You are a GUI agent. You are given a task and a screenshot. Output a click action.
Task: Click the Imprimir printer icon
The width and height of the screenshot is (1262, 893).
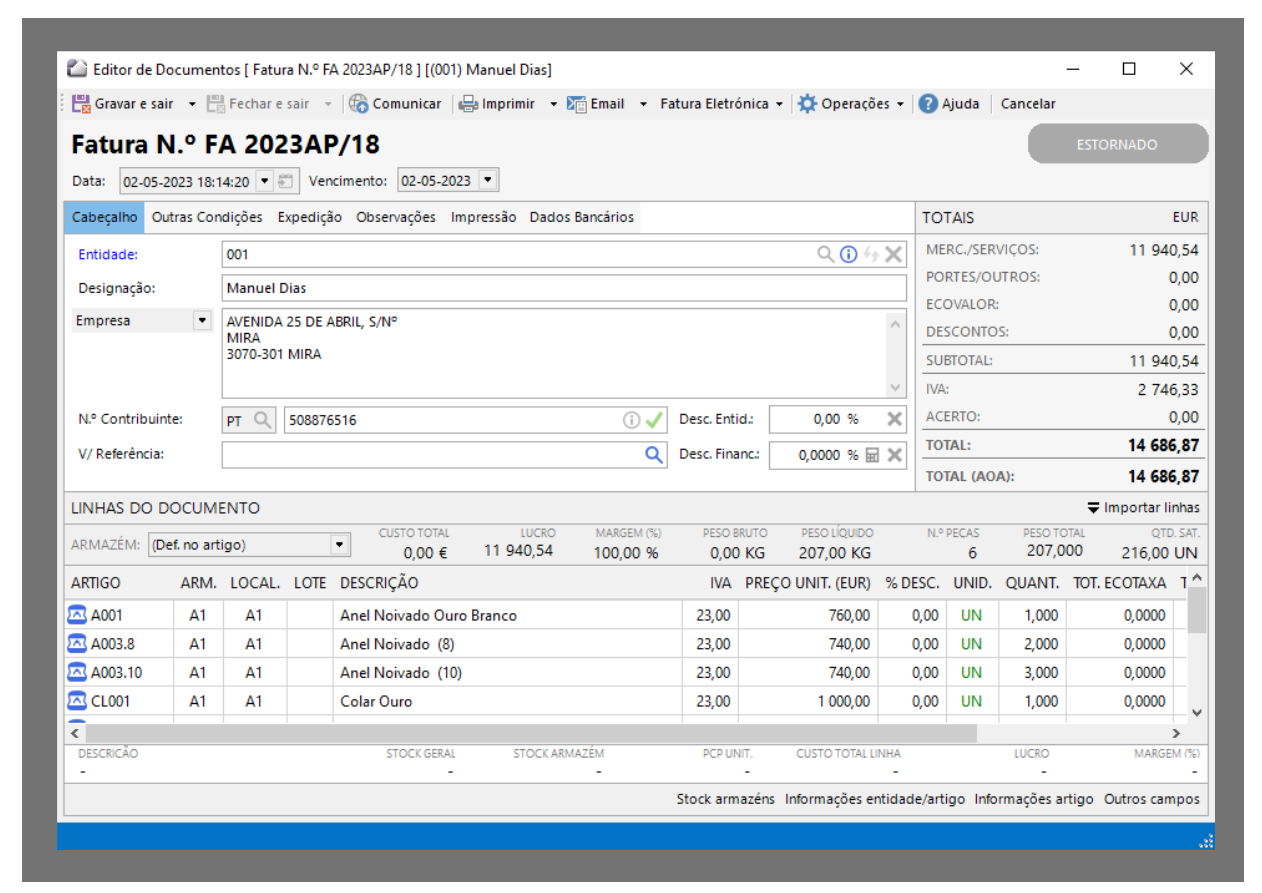[x=468, y=104]
